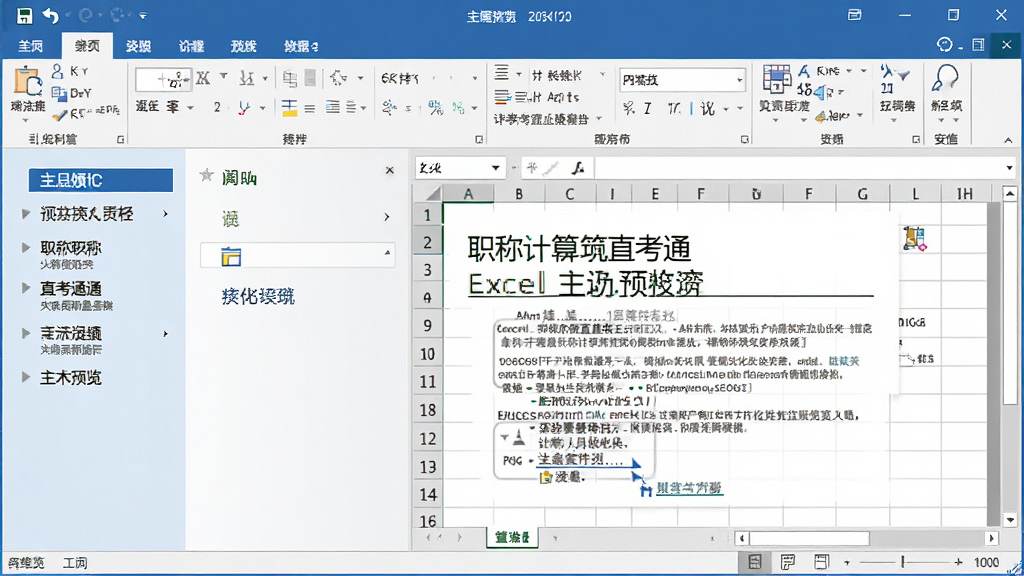Open the 接佬接璣 link in the side panel

[258, 297]
